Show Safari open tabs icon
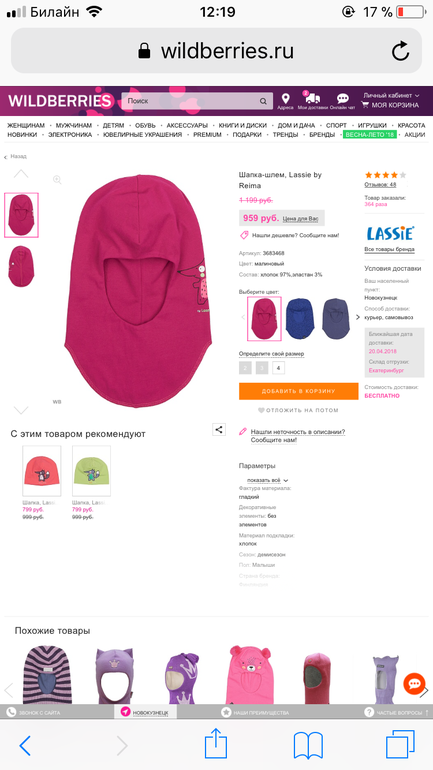 tap(400, 744)
